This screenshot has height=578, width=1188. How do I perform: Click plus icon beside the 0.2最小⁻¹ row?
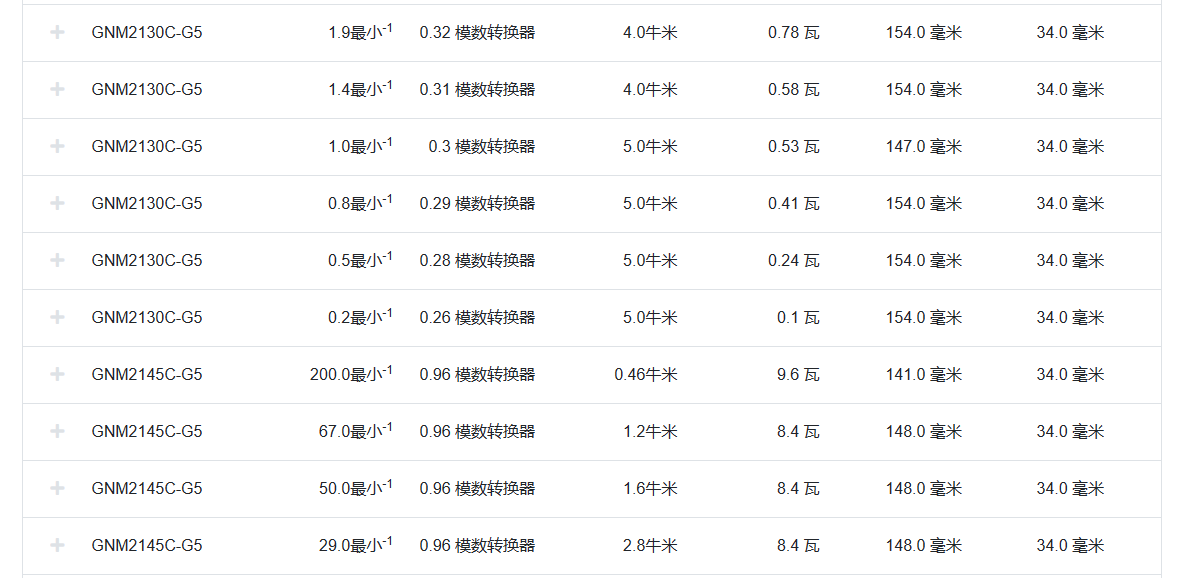(57, 317)
